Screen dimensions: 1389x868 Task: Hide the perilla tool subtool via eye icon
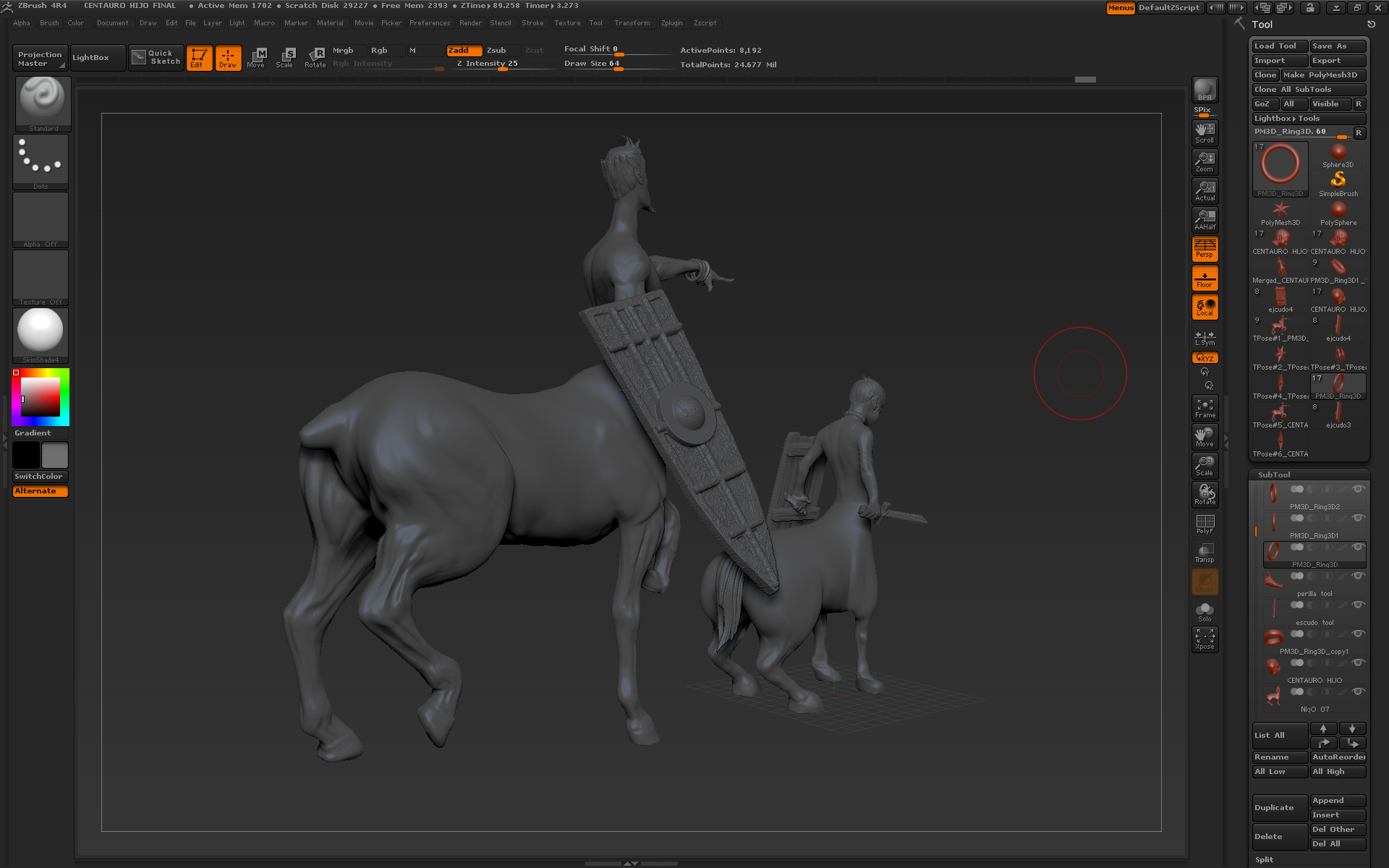(x=1358, y=576)
